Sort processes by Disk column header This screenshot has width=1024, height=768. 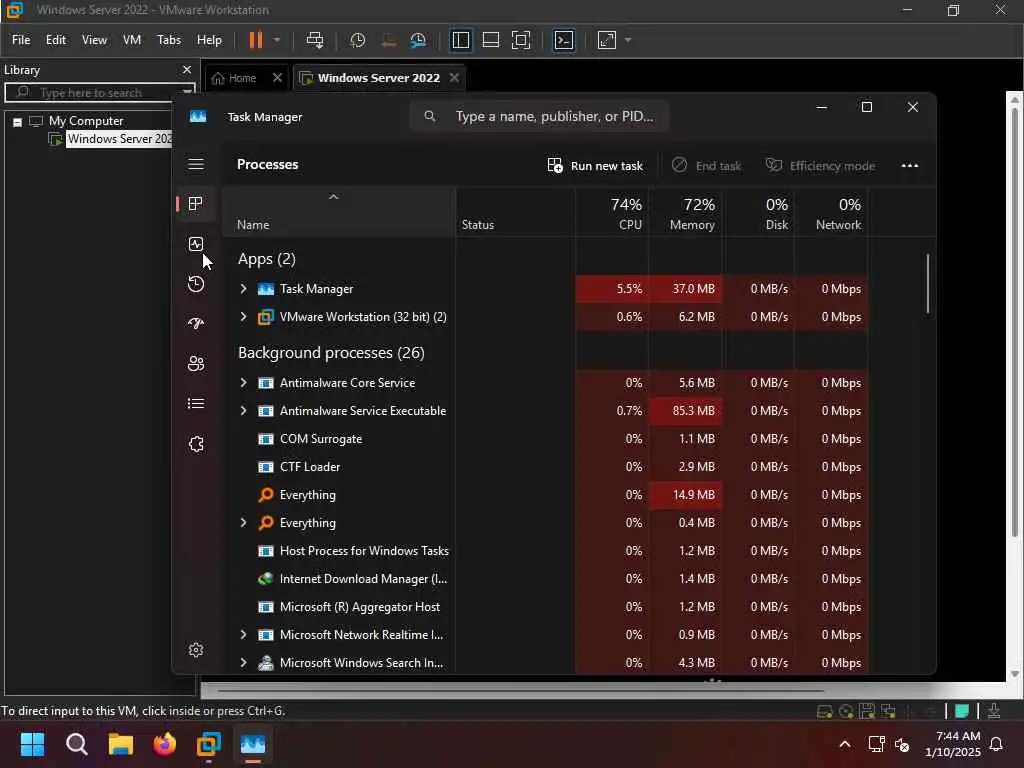pos(758,213)
